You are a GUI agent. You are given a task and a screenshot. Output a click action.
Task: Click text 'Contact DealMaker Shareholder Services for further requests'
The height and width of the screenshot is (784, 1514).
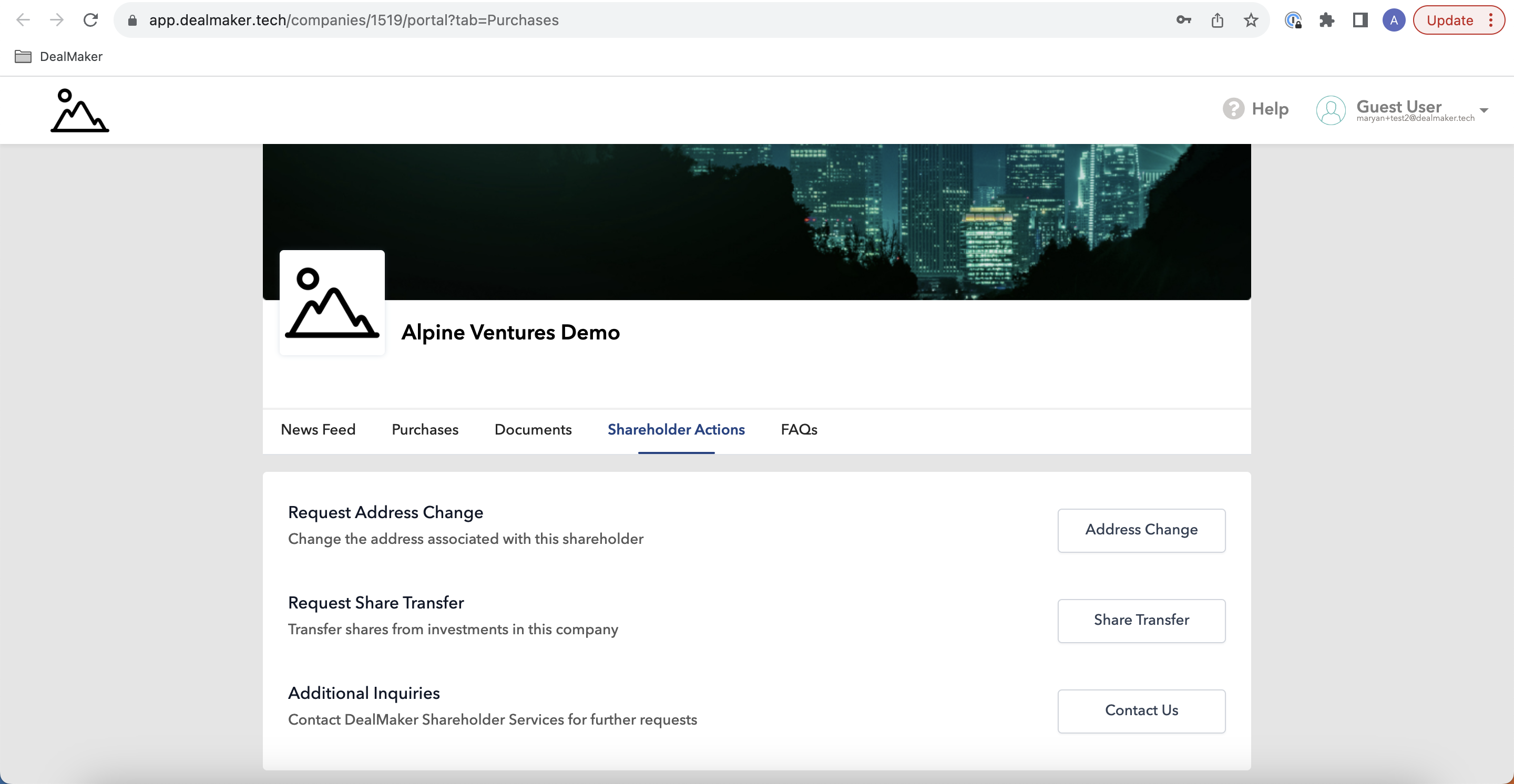[x=492, y=719]
